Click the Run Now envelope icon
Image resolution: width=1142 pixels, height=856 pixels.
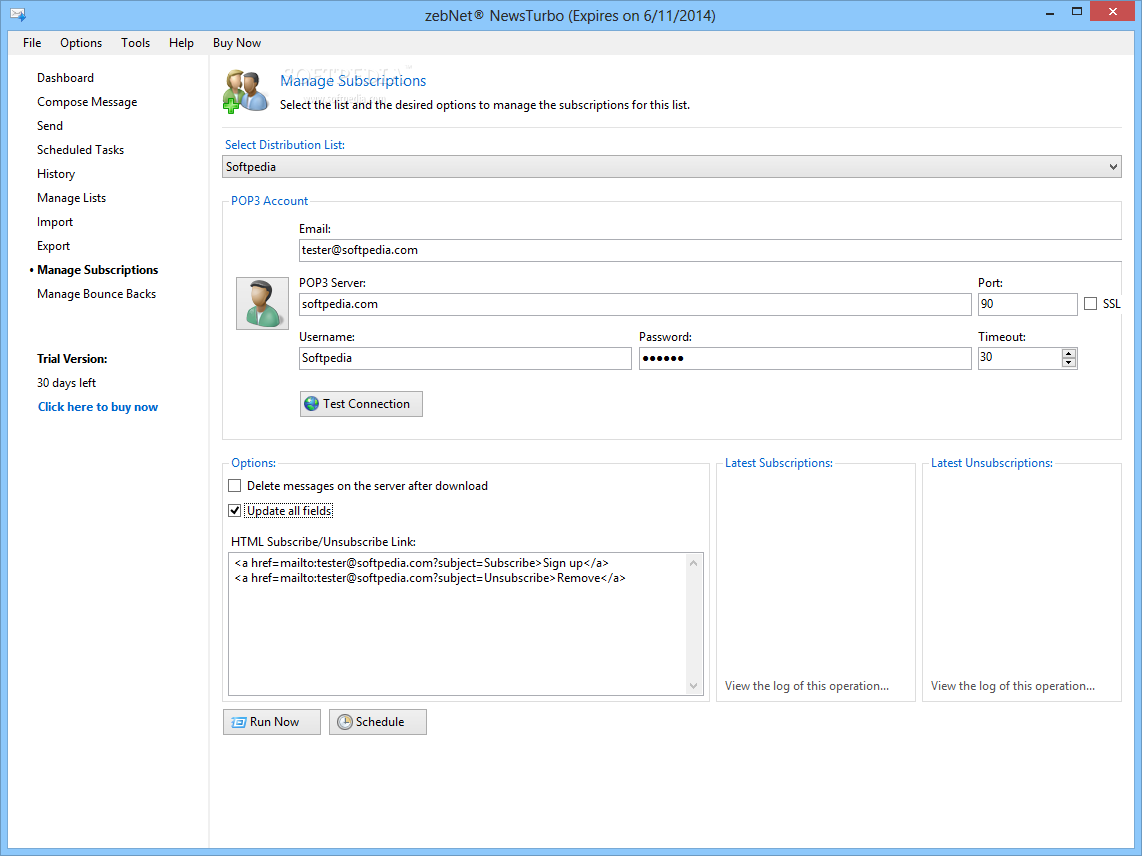(x=238, y=722)
